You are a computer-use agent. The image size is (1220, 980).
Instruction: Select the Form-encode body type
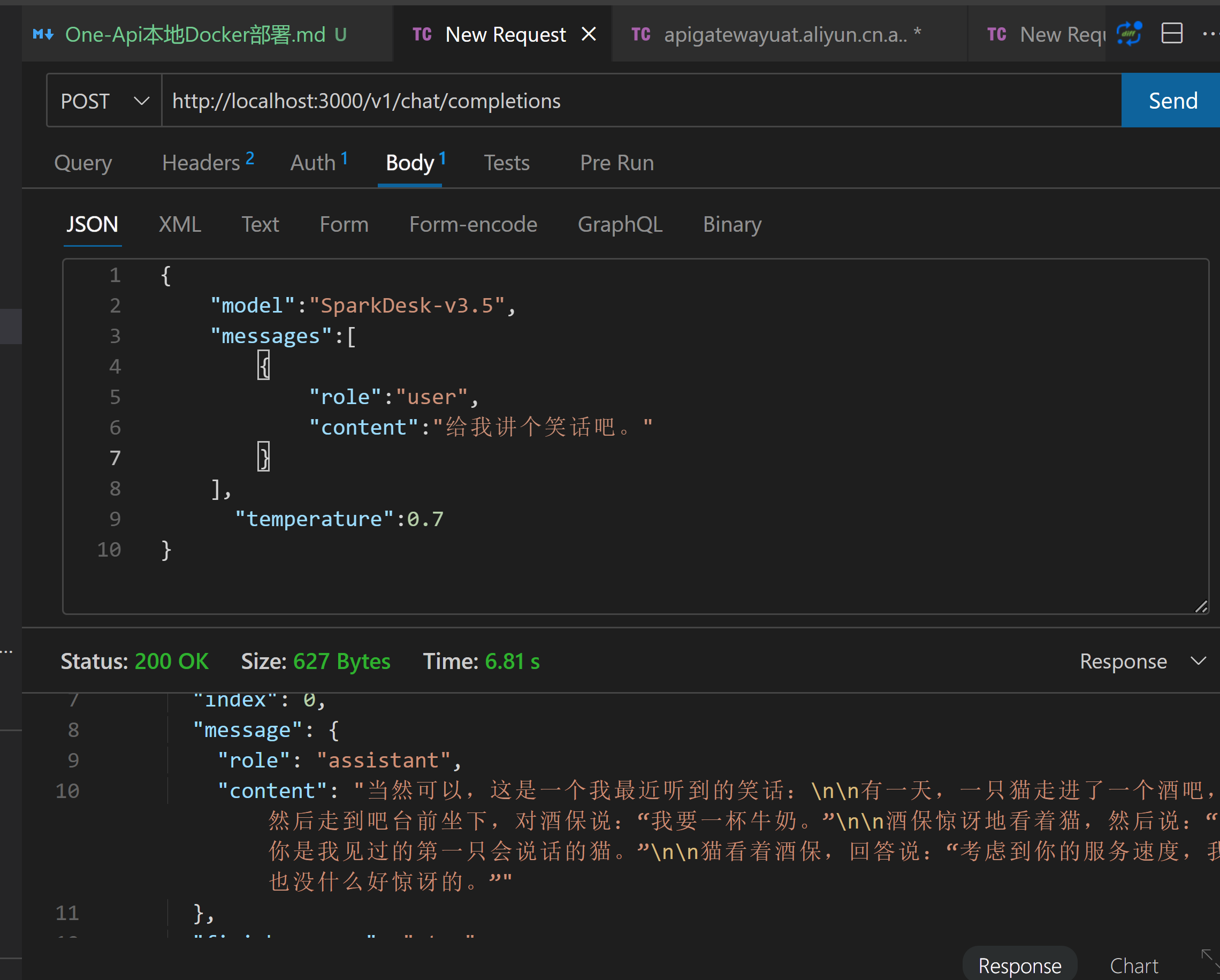pos(473,225)
